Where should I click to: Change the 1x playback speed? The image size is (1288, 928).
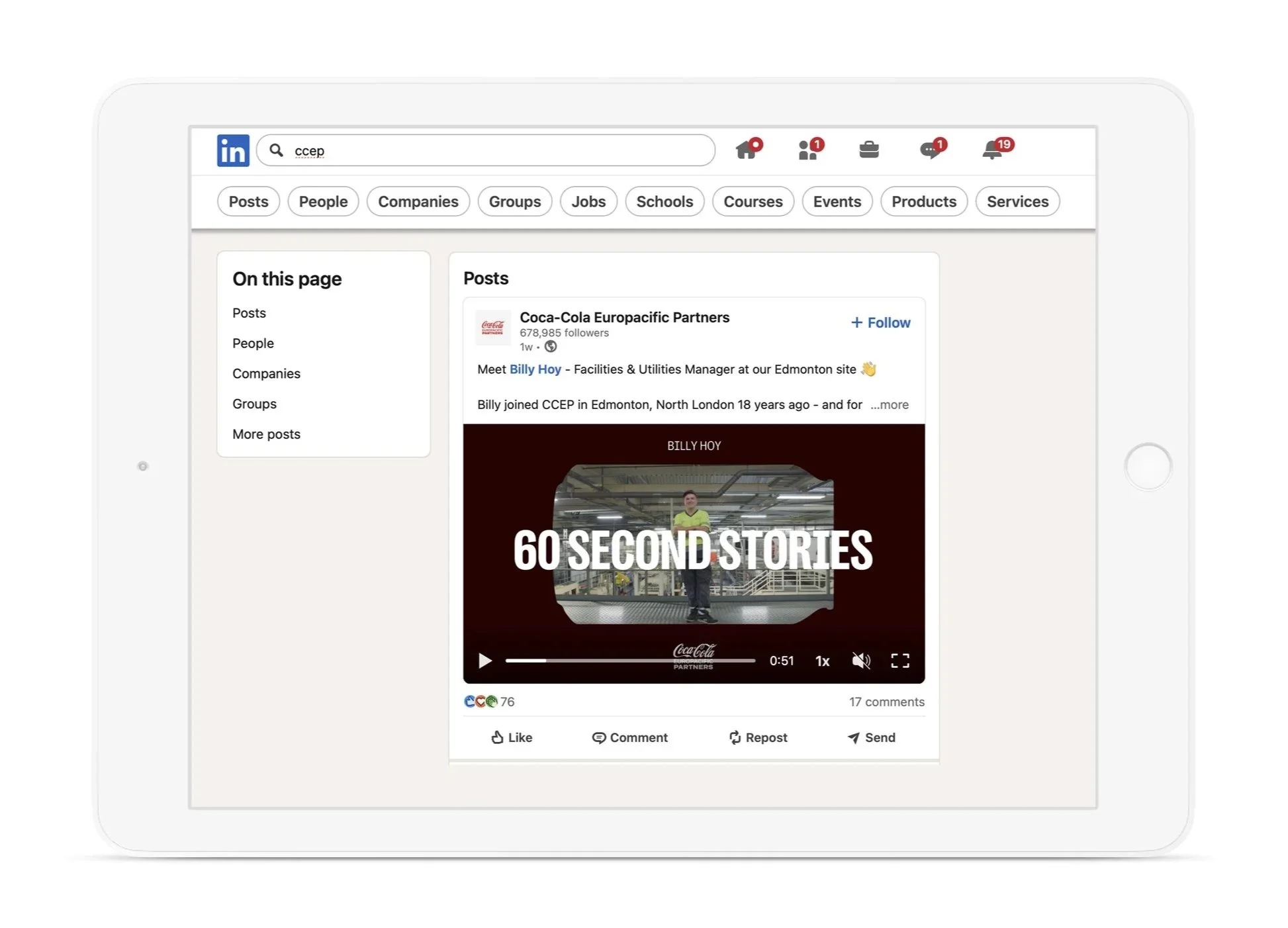coord(822,661)
